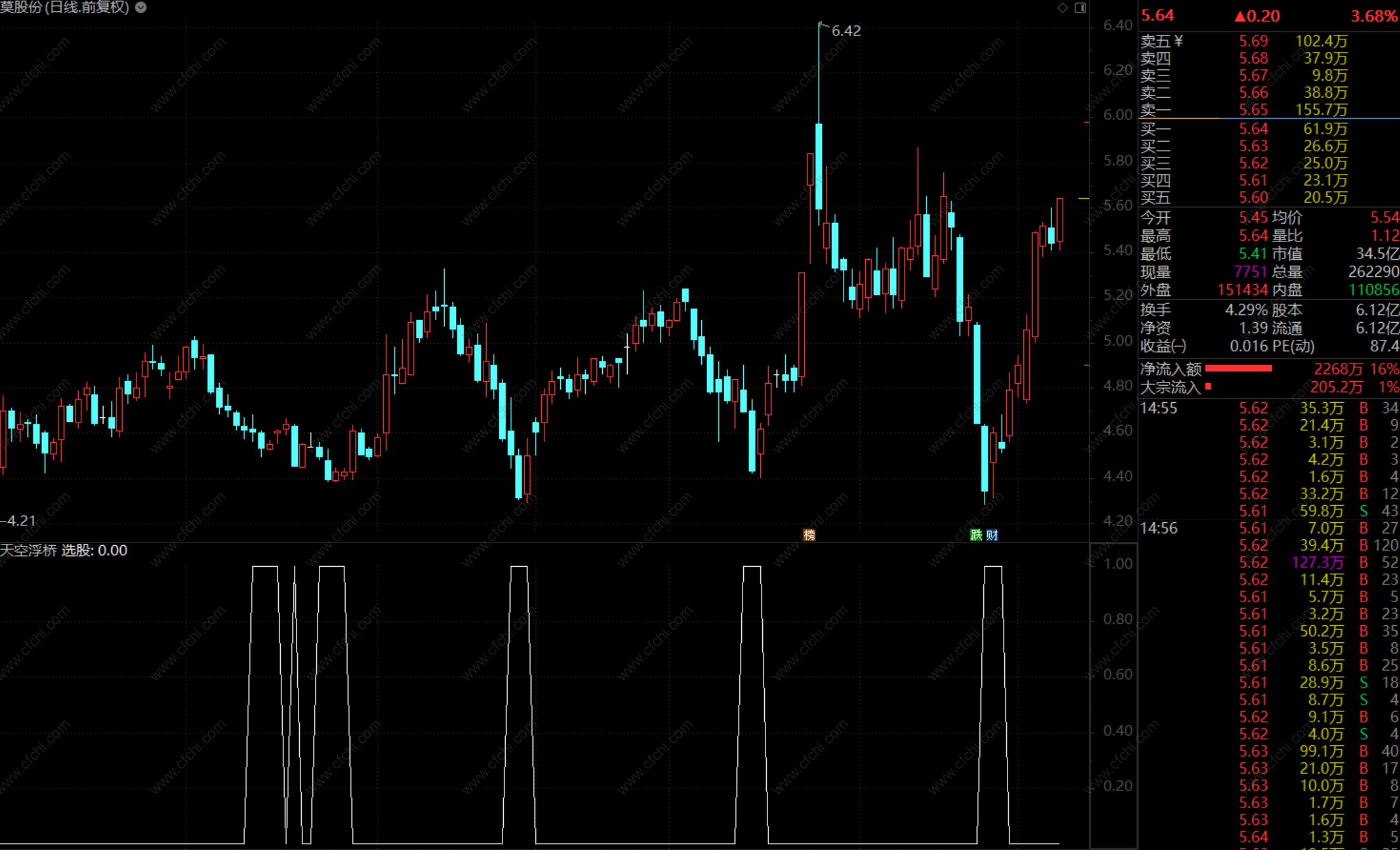Image resolution: width=1400 pixels, height=850 pixels.
Task: Click the current price 5.64 header
Action: pyautogui.click(x=1157, y=16)
